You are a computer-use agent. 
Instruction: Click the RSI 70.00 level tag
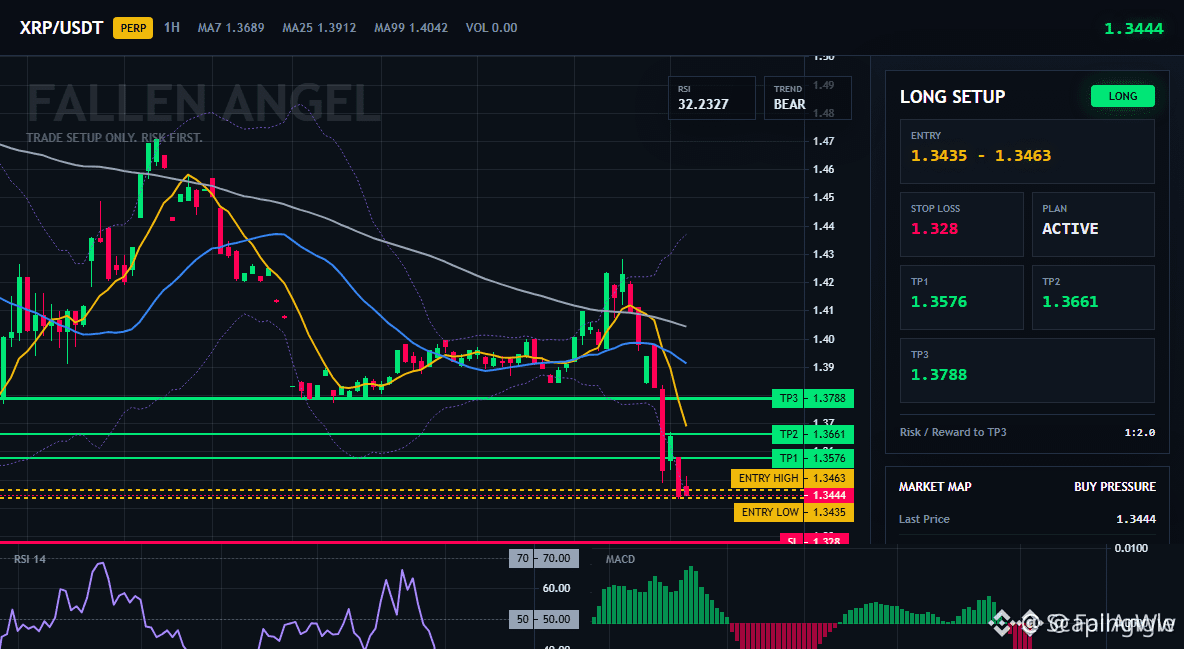(544, 558)
